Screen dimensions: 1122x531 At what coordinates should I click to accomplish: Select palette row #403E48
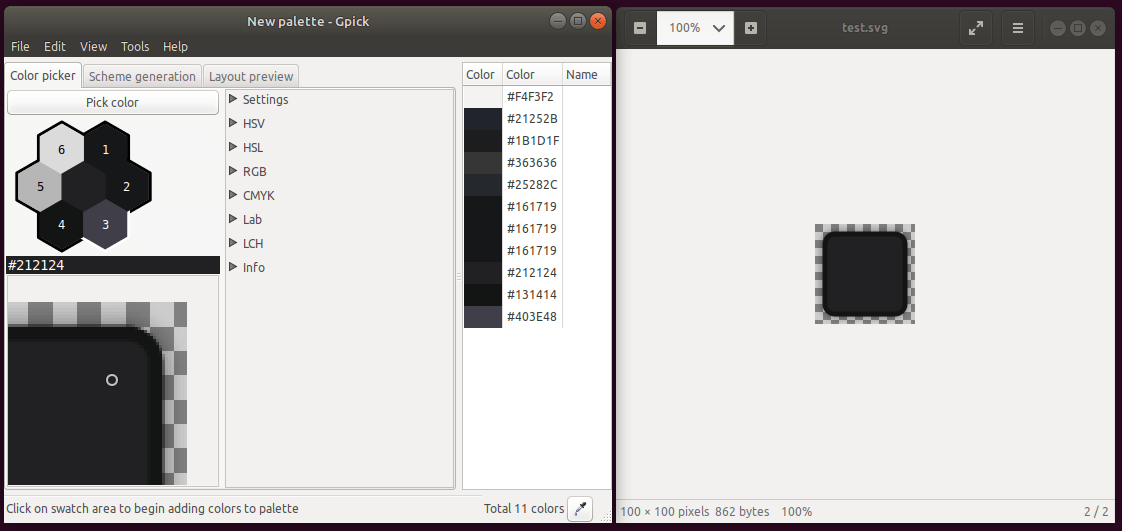click(537, 317)
